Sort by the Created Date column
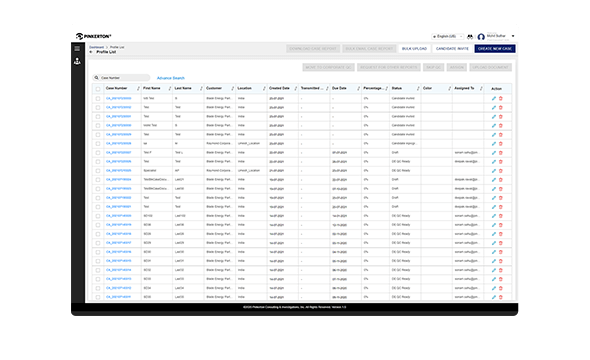The width and height of the screenshot is (590, 360). pos(296,88)
